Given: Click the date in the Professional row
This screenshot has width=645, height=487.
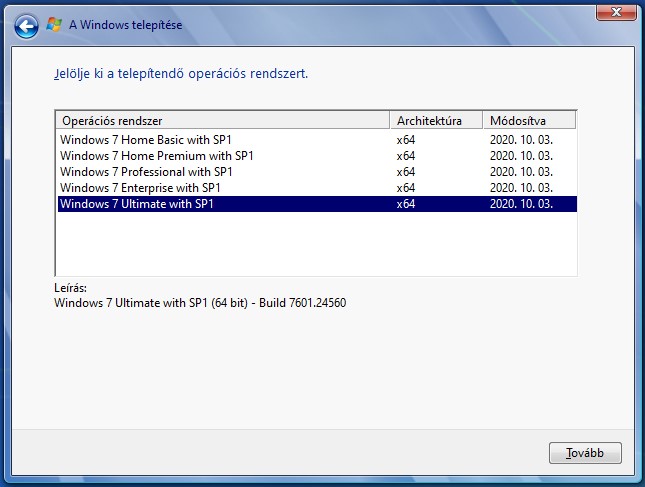Looking at the screenshot, I should point(521,172).
